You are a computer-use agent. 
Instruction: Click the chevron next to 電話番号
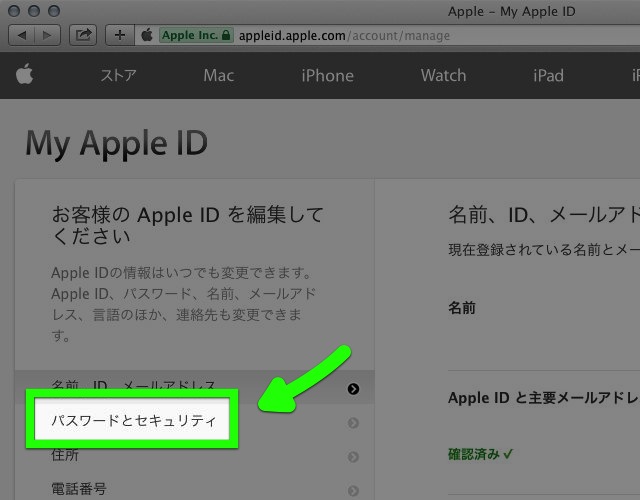tap(353, 490)
